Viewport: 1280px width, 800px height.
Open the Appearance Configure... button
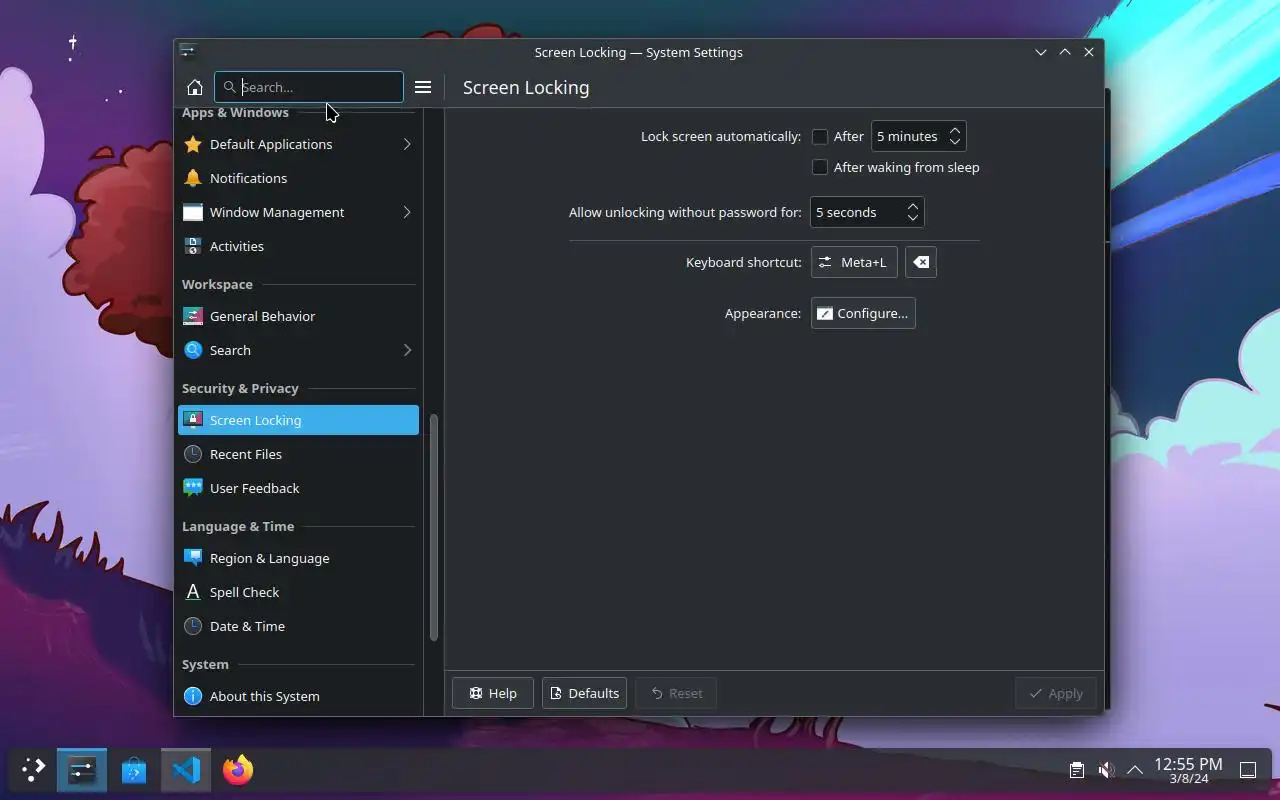point(863,313)
